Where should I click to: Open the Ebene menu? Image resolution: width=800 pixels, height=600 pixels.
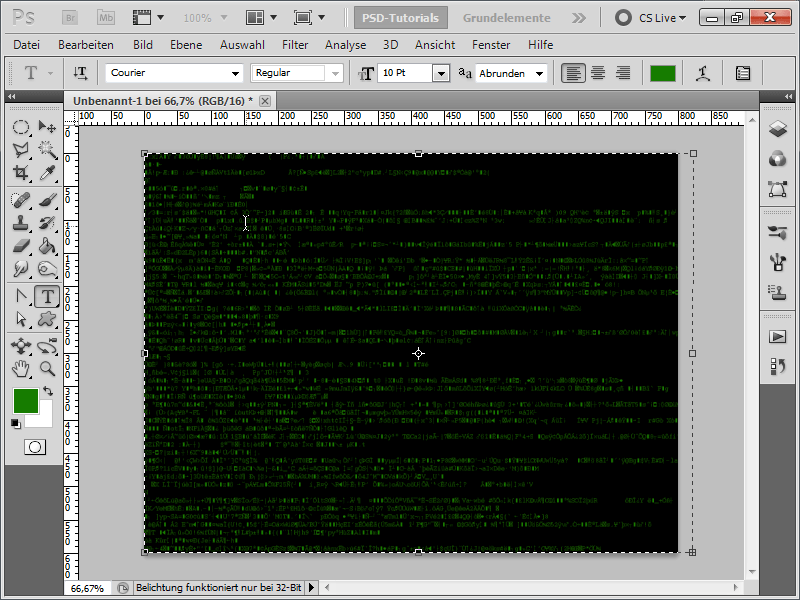tap(186, 45)
